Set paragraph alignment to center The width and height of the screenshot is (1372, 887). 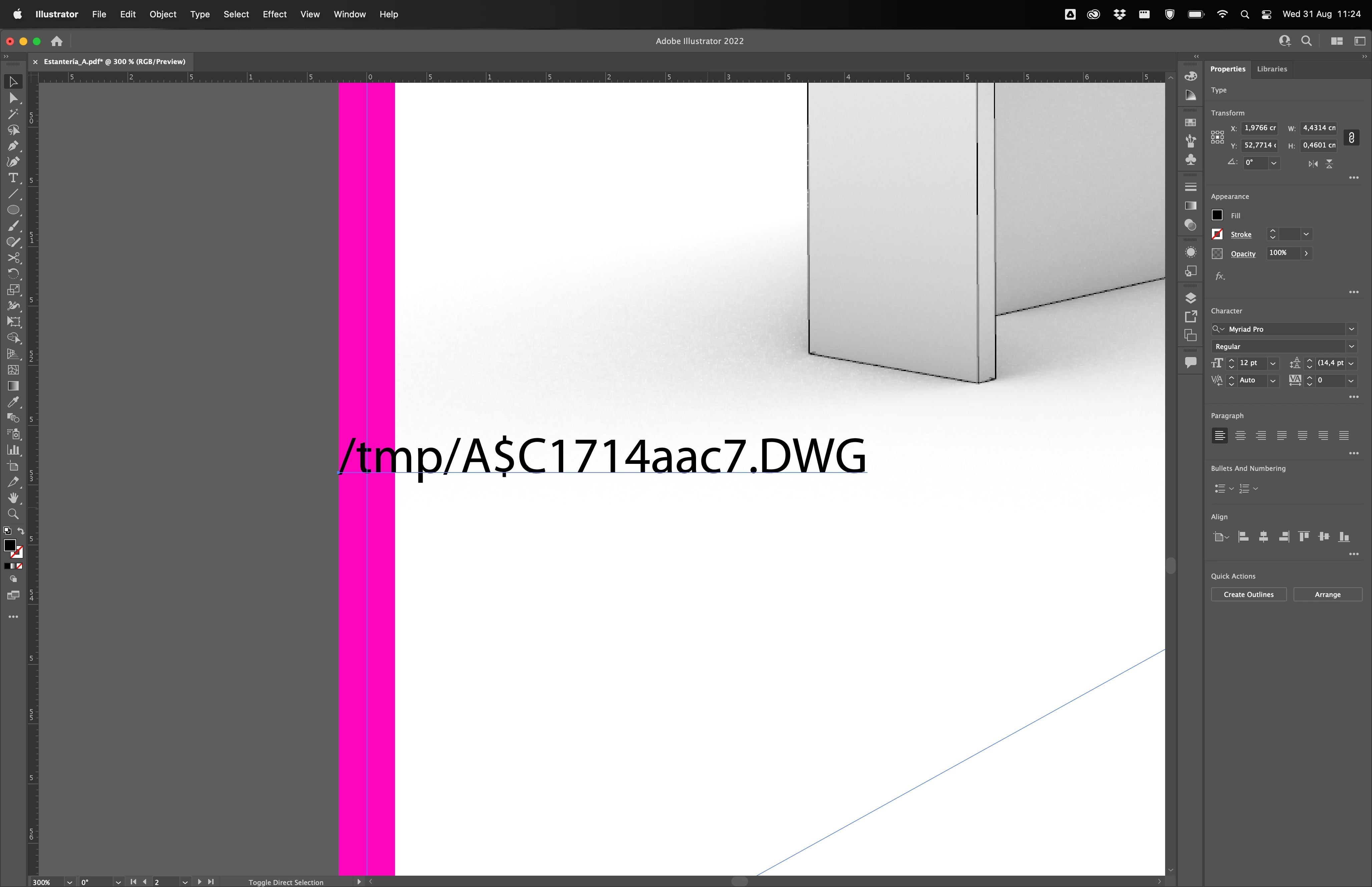pyautogui.click(x=1240, y=436)
